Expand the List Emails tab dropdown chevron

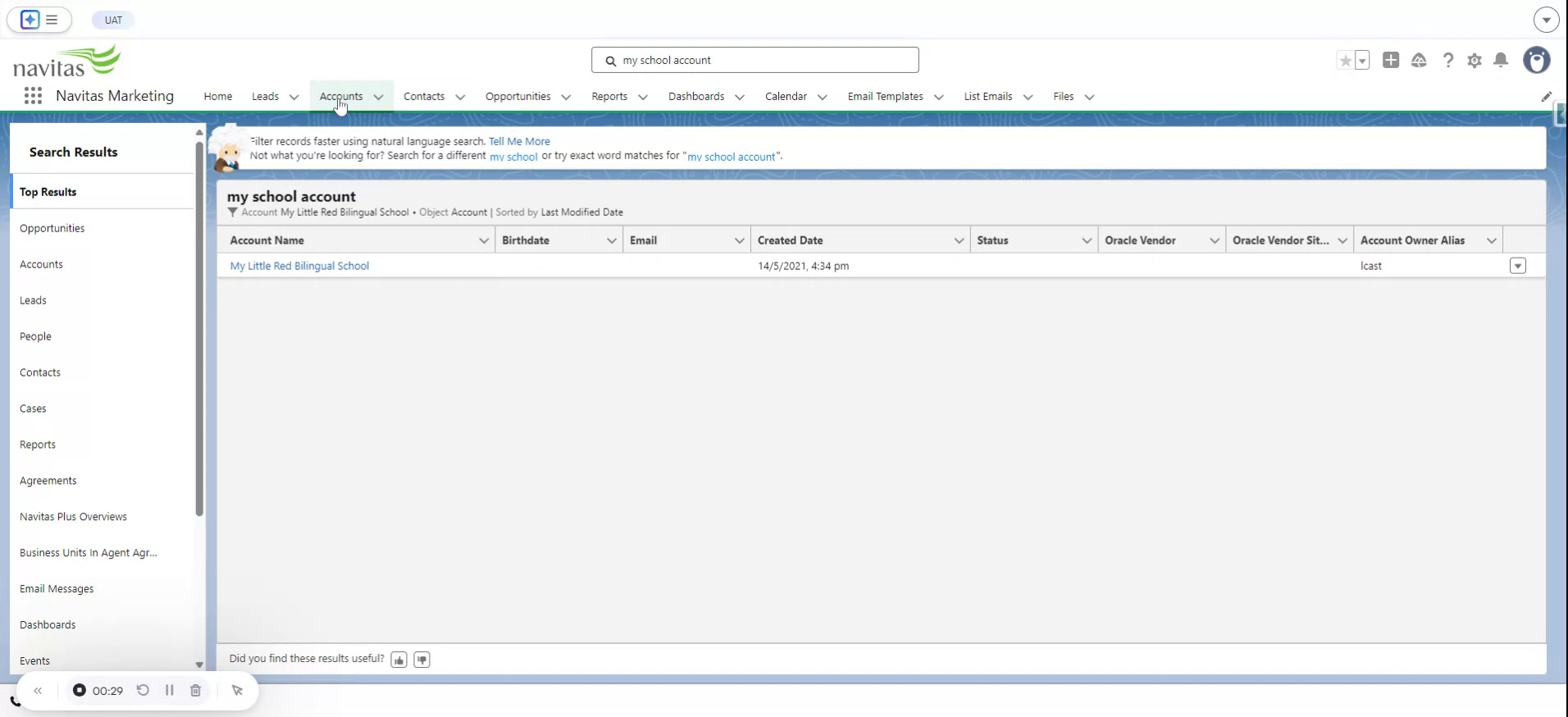[x=1028, y=97]
